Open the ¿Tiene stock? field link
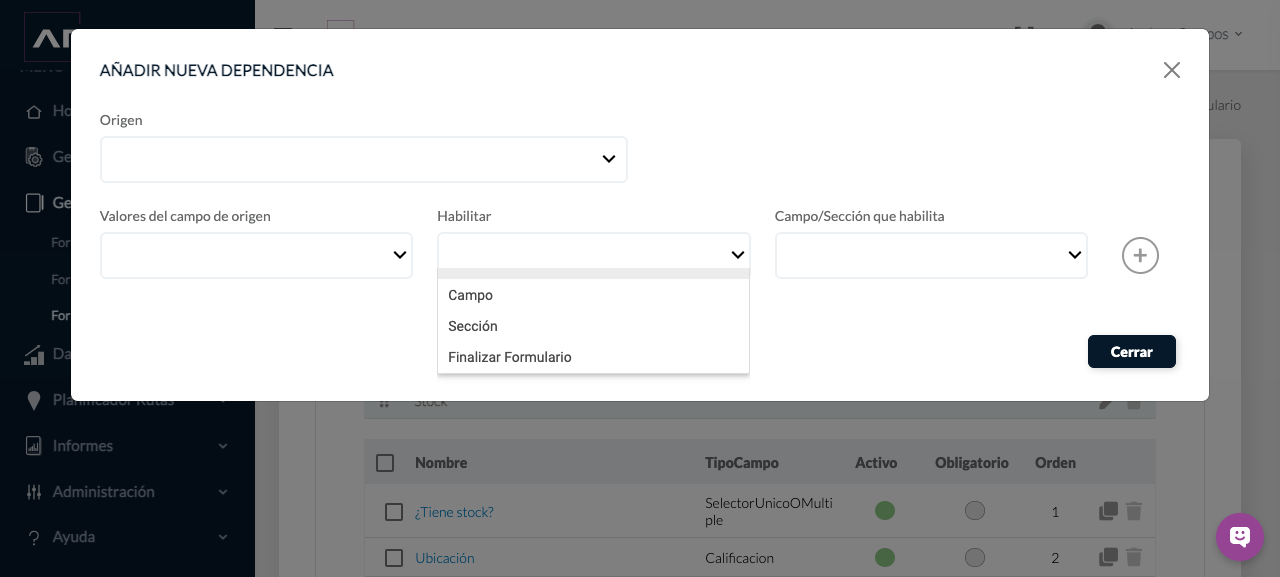 pos(454,512)
